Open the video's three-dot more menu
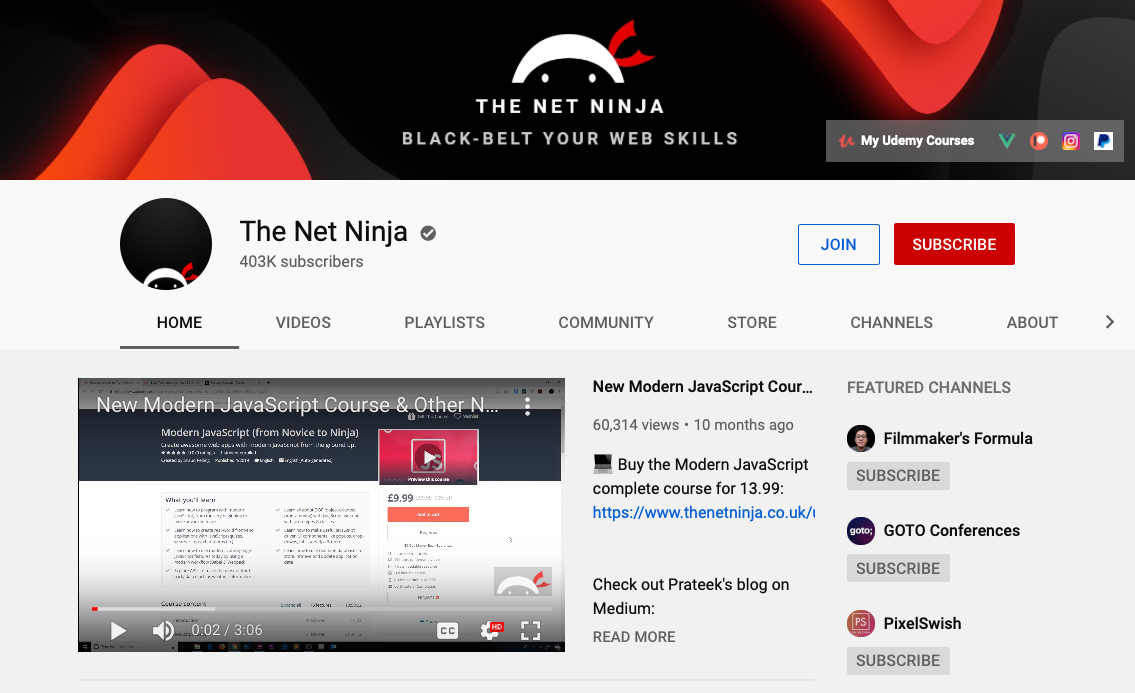The image size is (1135, 693). (528, 406)
